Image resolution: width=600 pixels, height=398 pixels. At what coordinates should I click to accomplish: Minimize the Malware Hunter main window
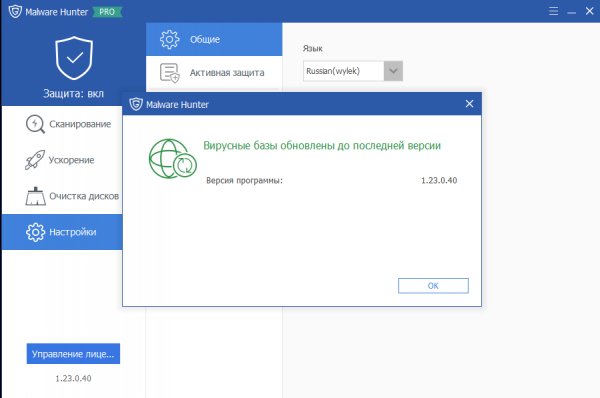pos(571,13)
